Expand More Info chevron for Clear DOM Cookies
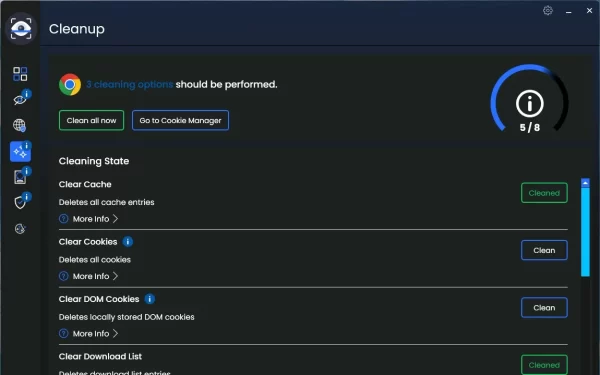The image size is (600, 375). [115, 333]
